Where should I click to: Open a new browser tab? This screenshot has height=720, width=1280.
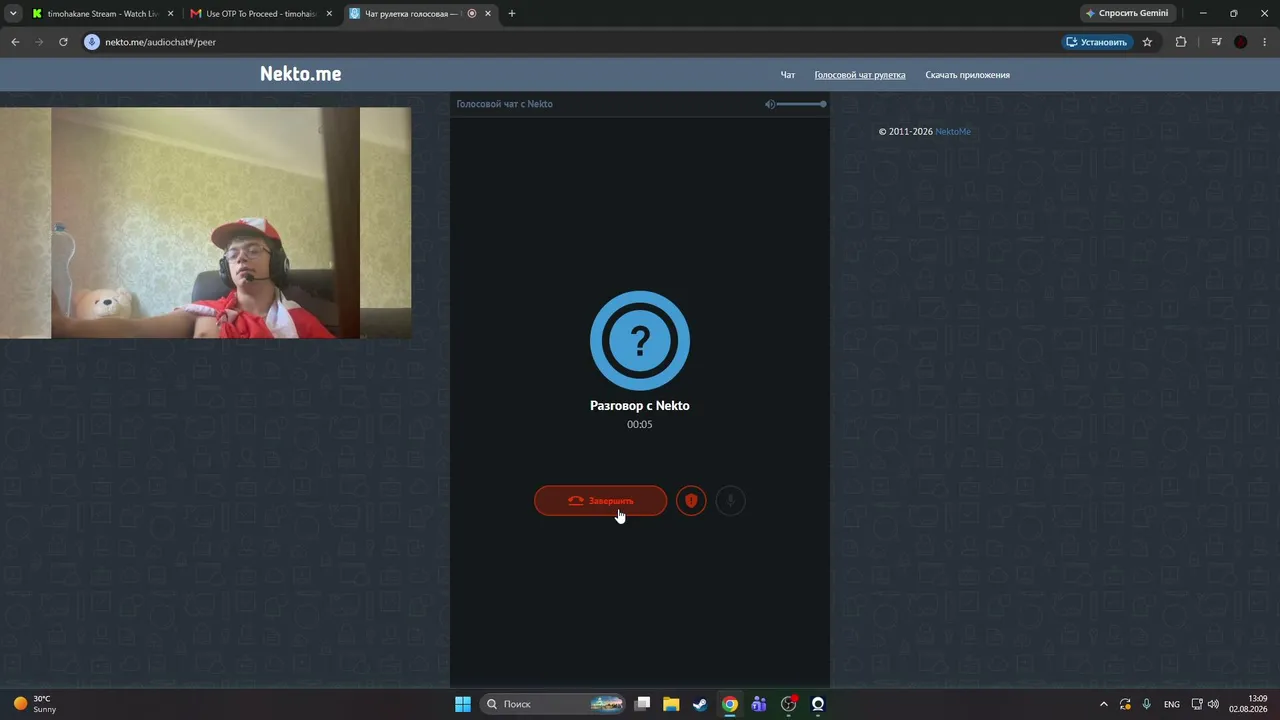(x=512, y=14)
